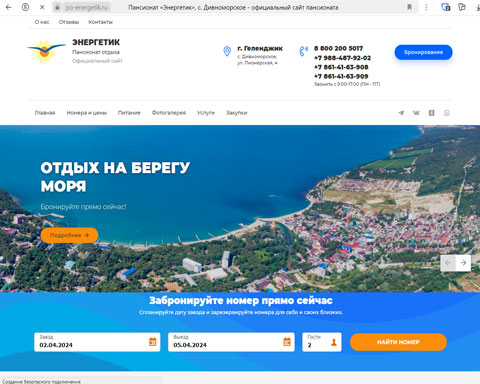The image size is (480, 384).
Task: Open the 'Главная' menu item
Action: 45,113
